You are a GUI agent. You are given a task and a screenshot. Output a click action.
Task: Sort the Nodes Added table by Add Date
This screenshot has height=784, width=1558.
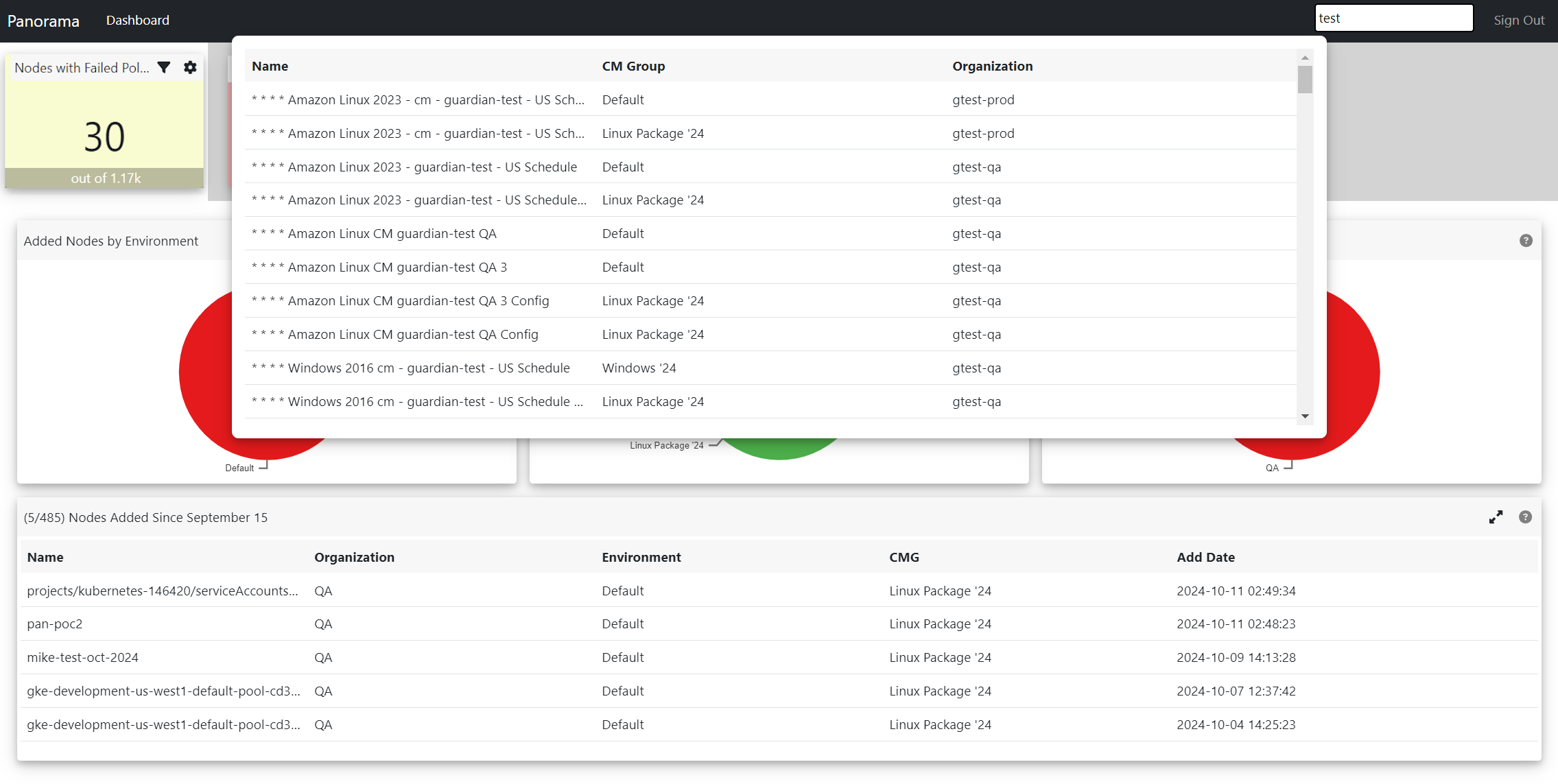[x=1205, y=558]
